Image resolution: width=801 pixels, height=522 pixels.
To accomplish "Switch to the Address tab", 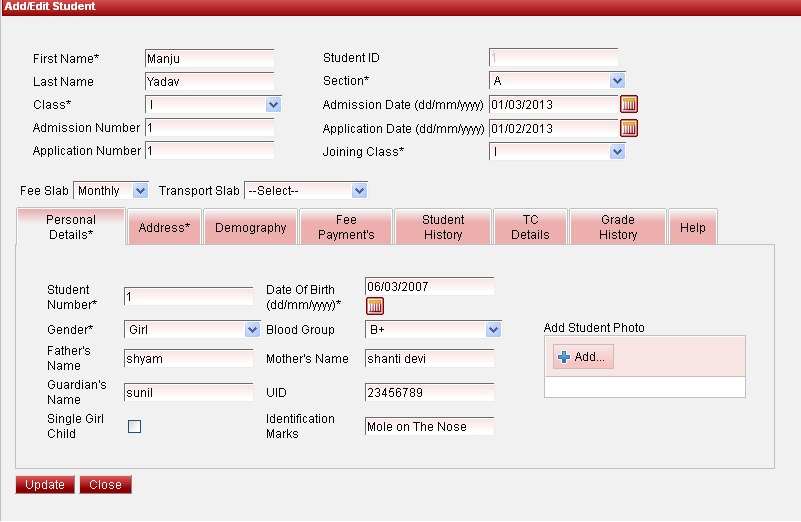I will click(x=164, y=227).
